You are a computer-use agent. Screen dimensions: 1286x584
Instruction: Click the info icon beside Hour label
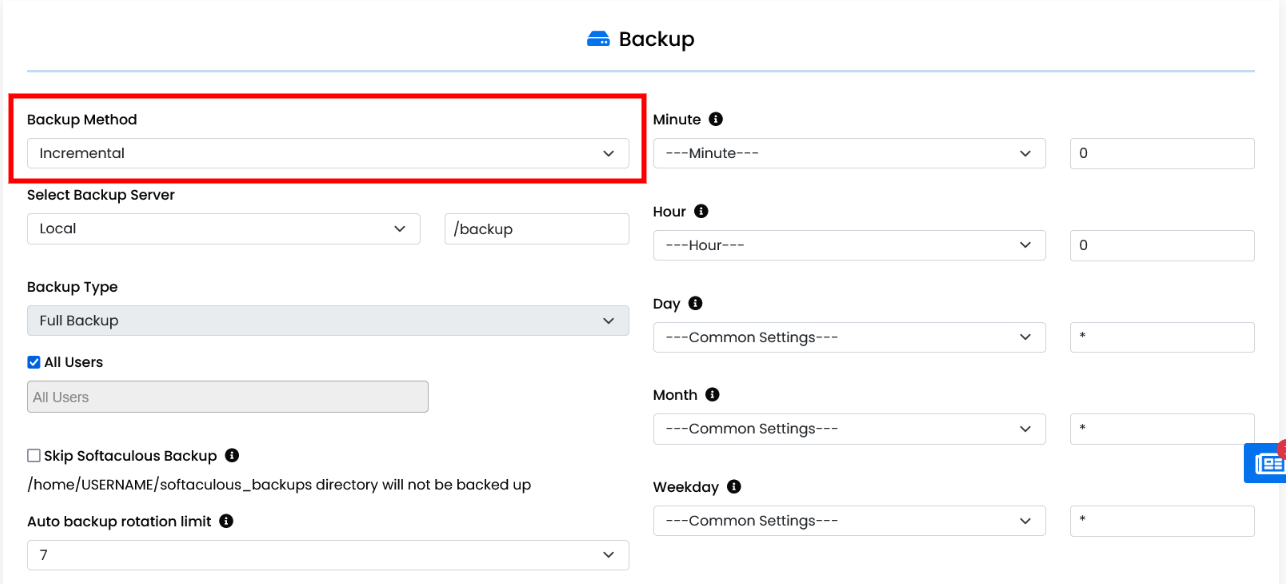(x=701, y=211)
